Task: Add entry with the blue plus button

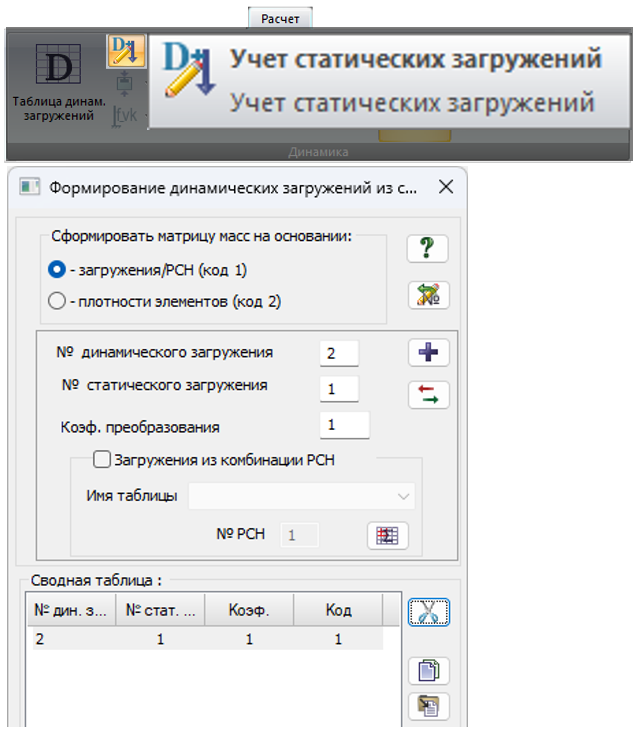Action: click(x=428, y=353)
